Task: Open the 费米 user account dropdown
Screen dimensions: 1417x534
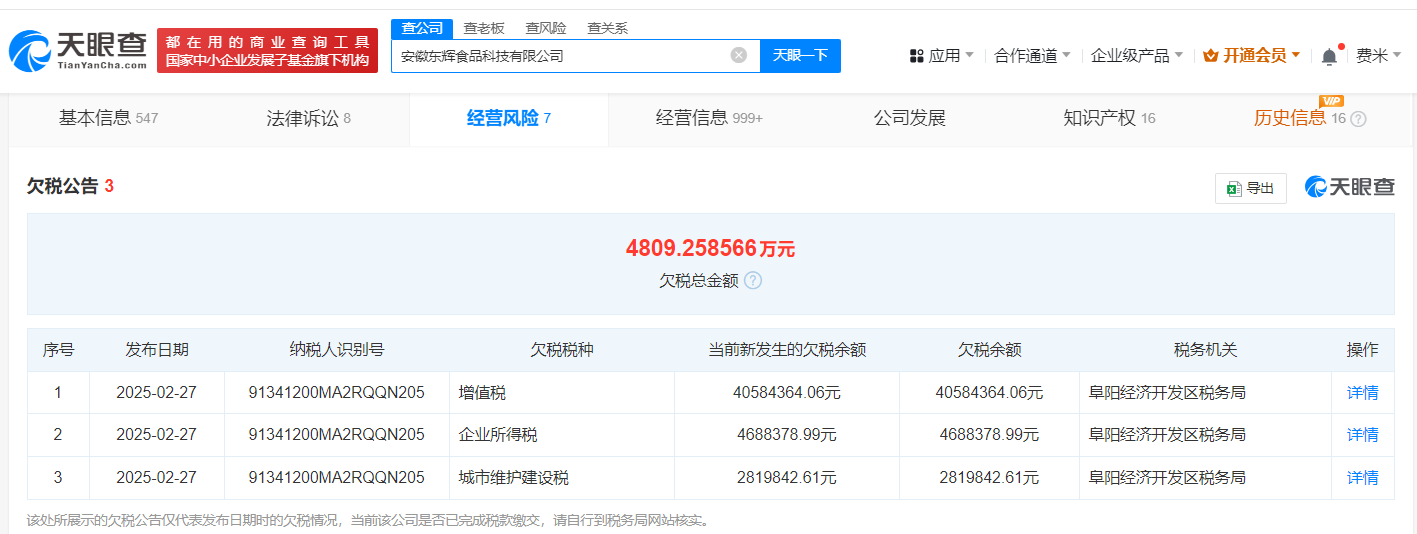Action: (x=1379, y=56)
